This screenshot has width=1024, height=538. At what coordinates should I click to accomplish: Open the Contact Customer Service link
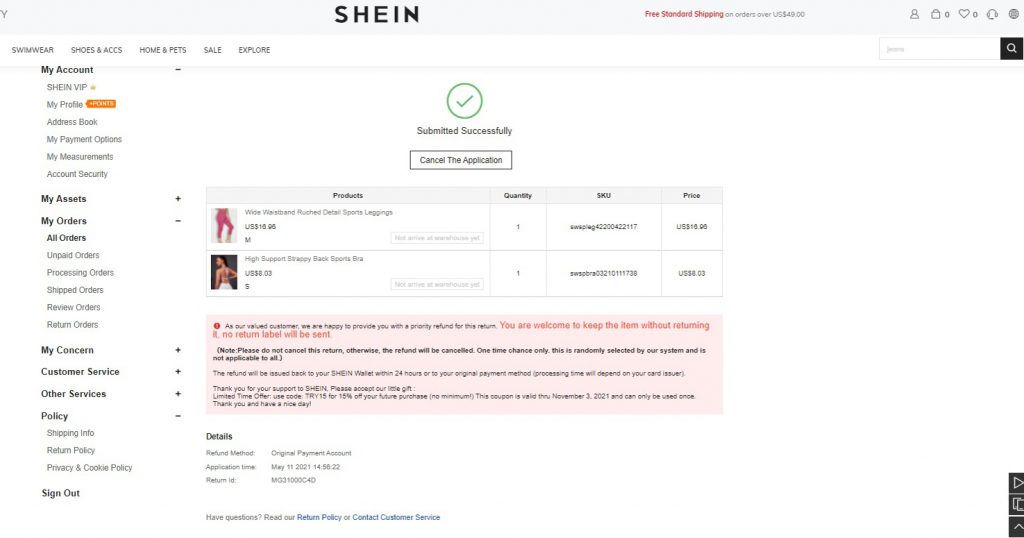(396, 517)
